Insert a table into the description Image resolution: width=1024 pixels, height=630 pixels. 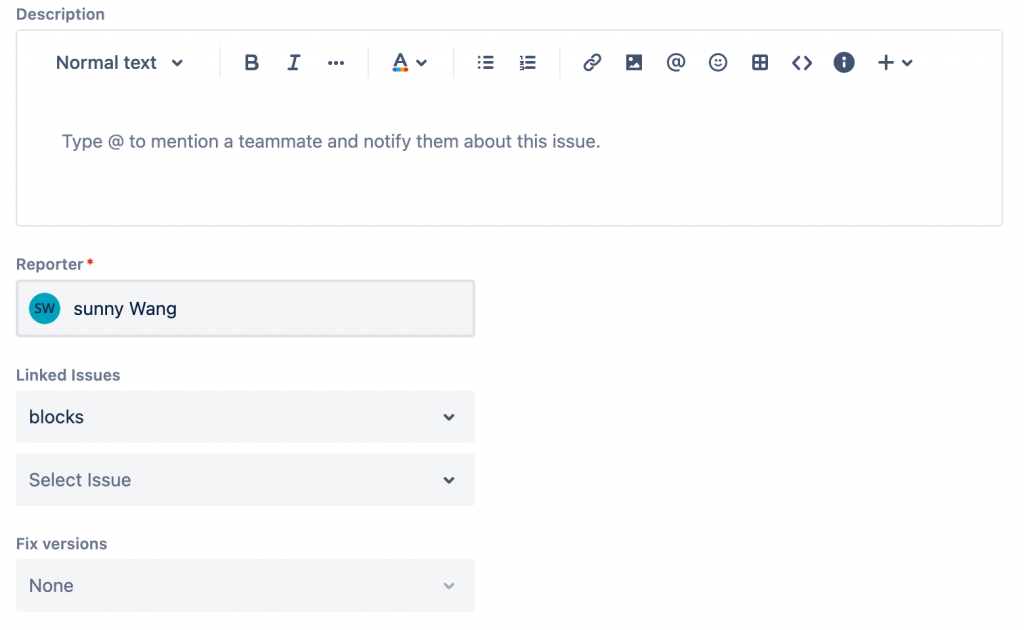(x=760, y=63)
